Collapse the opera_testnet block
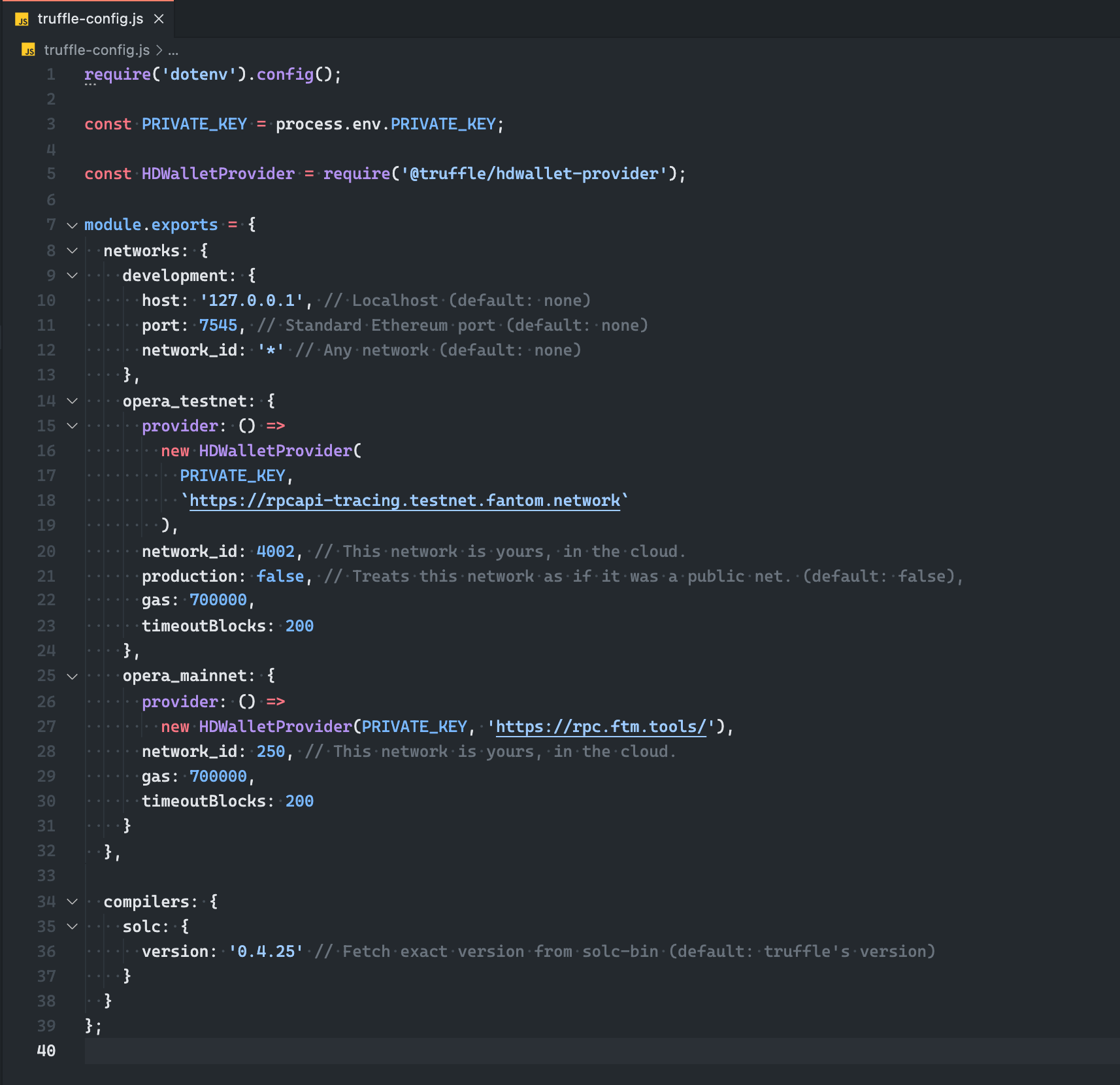1120x1085 pixels. (72, 401)
